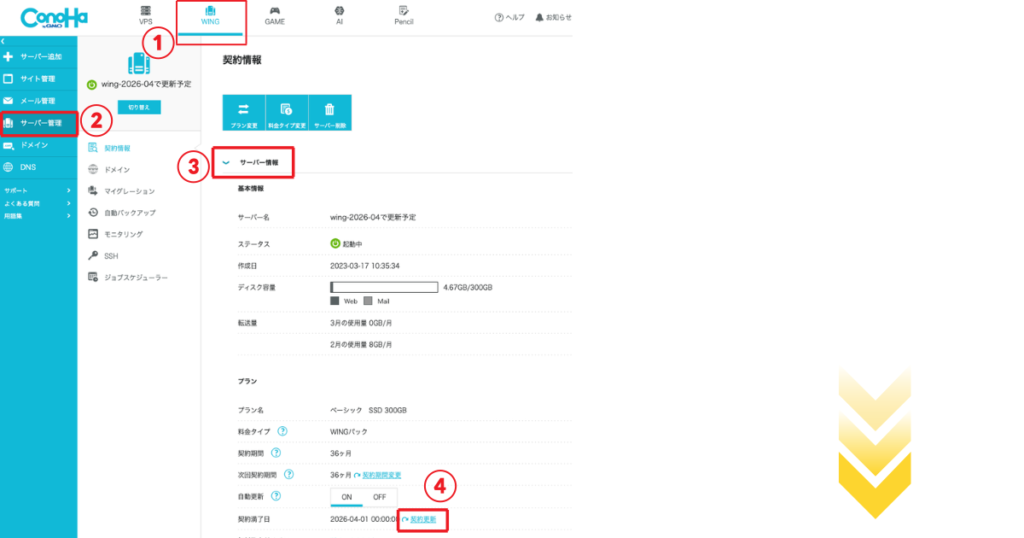Open the 契約更新 link
The height and width of the screenshot is (538, 1024).
(423, 520)
